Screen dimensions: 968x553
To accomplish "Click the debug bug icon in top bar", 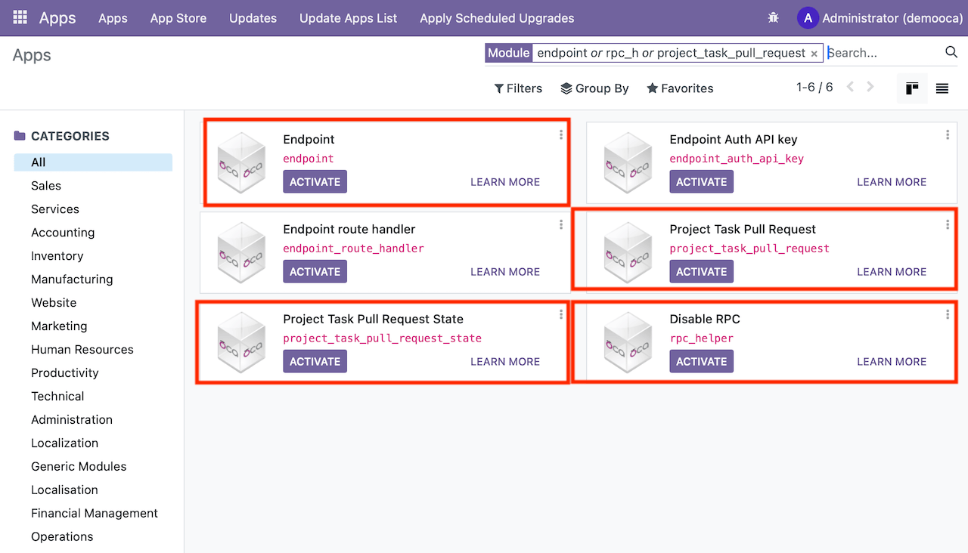I will [x=773, y=18].
